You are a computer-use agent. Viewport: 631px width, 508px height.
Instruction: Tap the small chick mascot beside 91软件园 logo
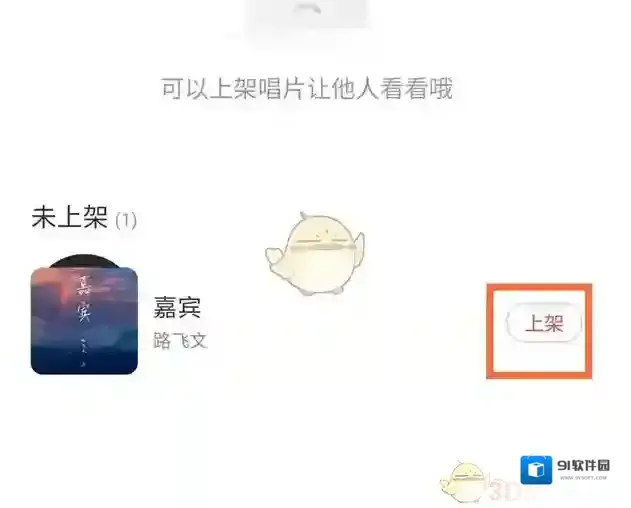[x=464, y=482]
